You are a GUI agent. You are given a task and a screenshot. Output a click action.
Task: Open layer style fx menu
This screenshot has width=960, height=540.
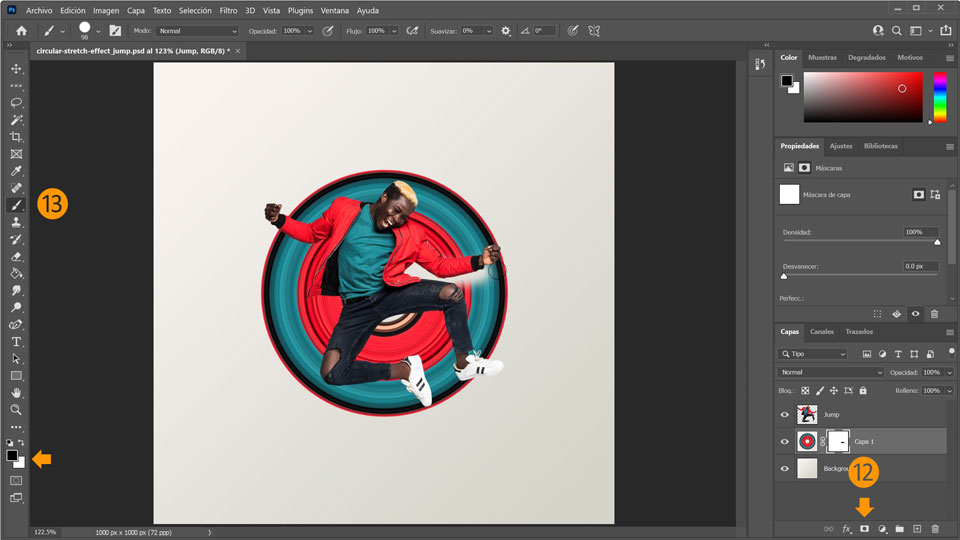click(x=847, y=529)
